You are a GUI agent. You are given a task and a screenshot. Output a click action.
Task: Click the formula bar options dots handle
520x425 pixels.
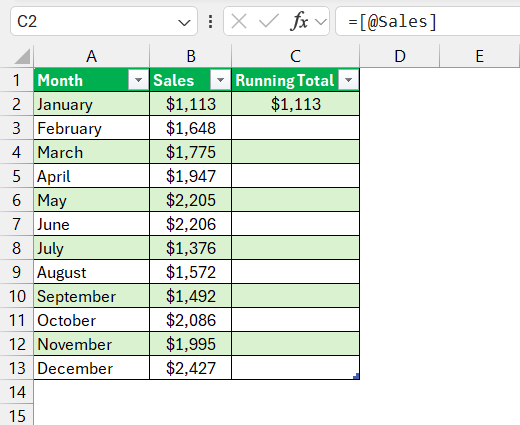tap(210, 21)
